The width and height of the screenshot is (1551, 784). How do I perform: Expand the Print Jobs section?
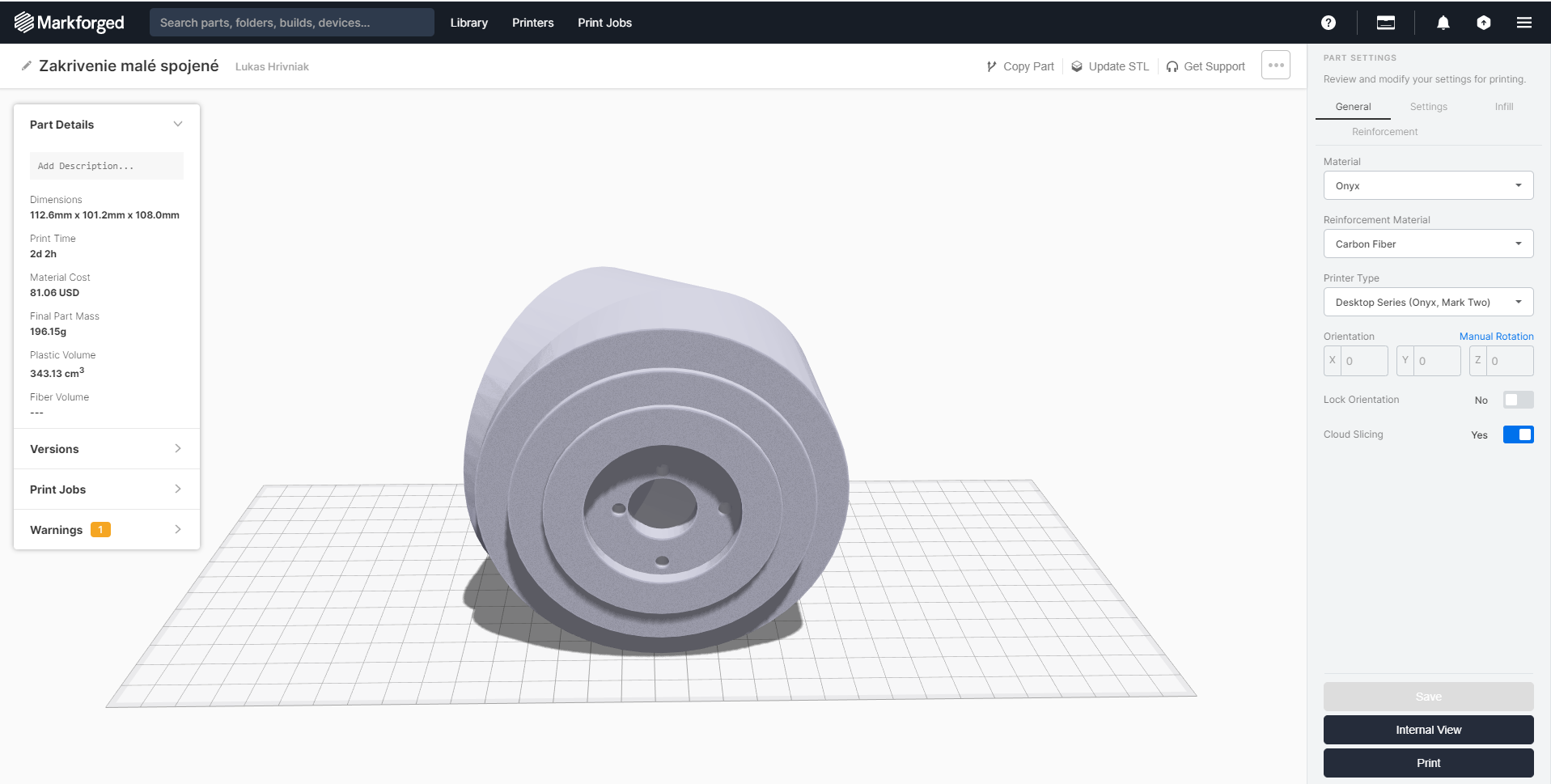[x=107, y=489]
